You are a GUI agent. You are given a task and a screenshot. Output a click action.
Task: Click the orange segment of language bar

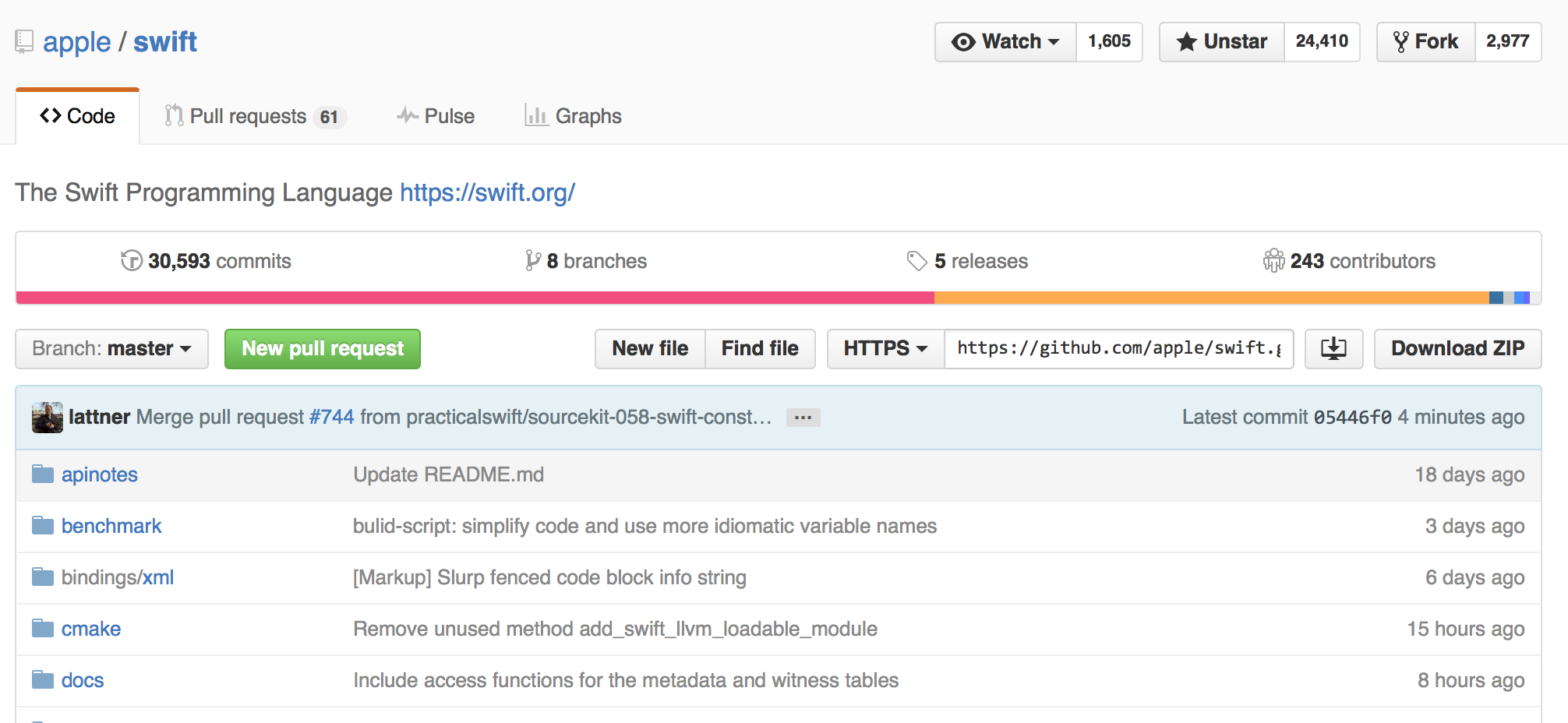click(x=1212, y=298)
